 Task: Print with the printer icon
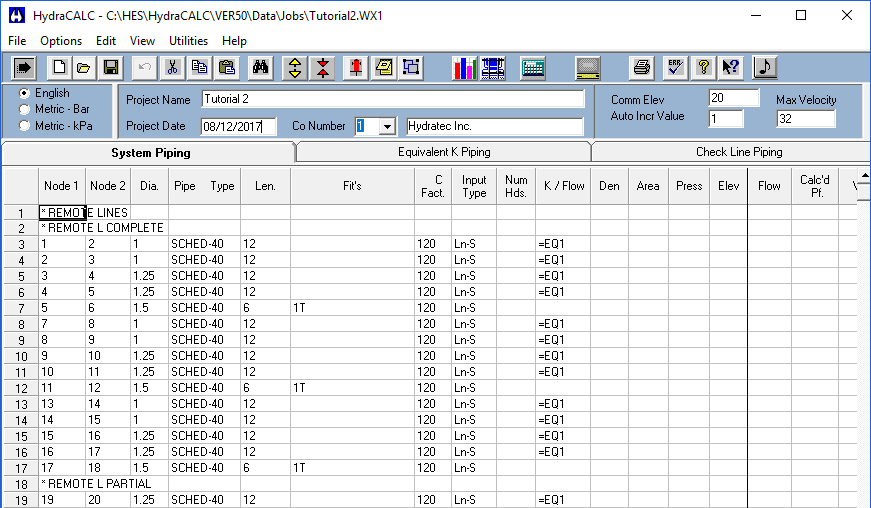[x=642, y=68]
